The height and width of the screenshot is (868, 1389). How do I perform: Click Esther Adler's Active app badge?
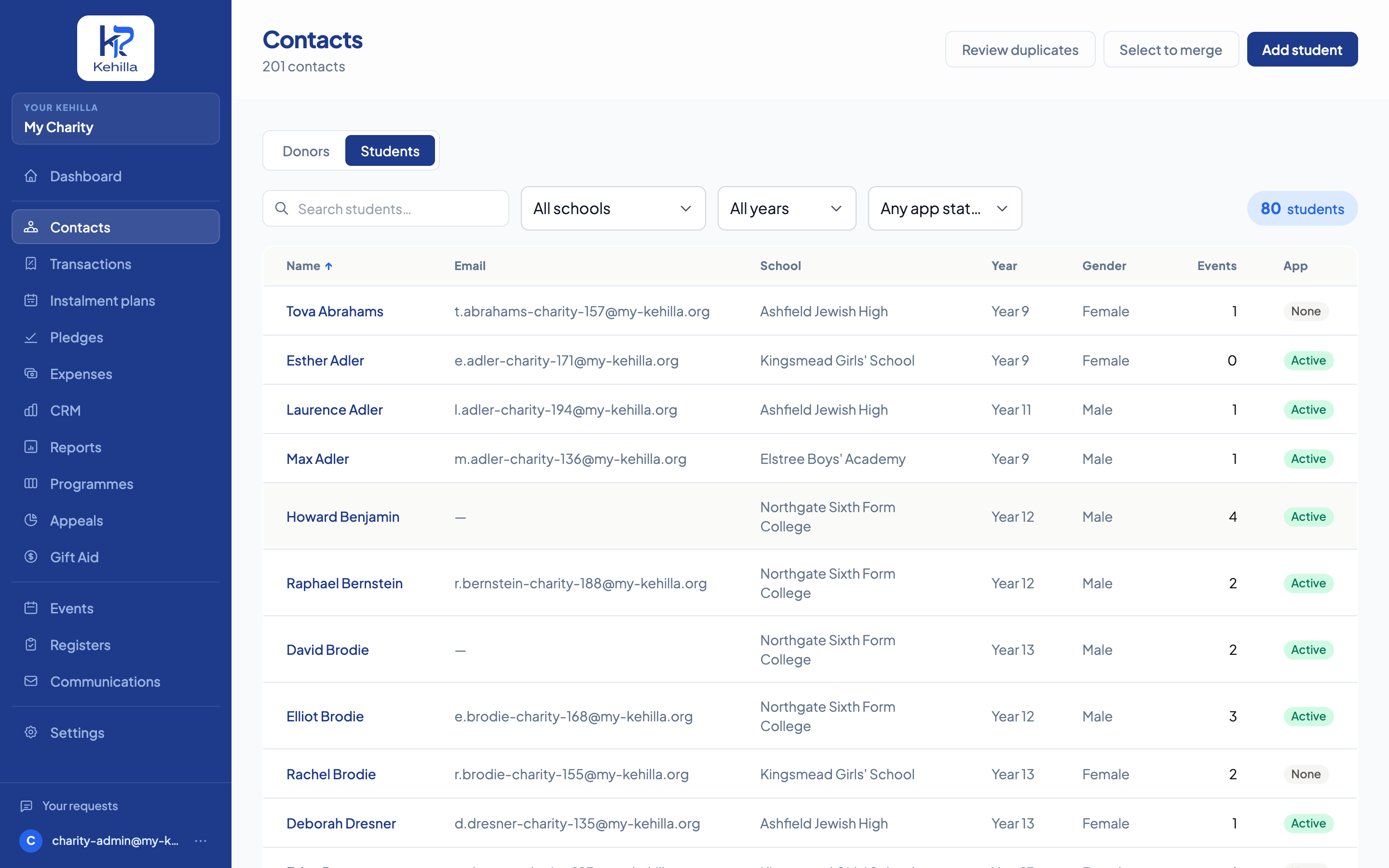tap(1308, 361)
